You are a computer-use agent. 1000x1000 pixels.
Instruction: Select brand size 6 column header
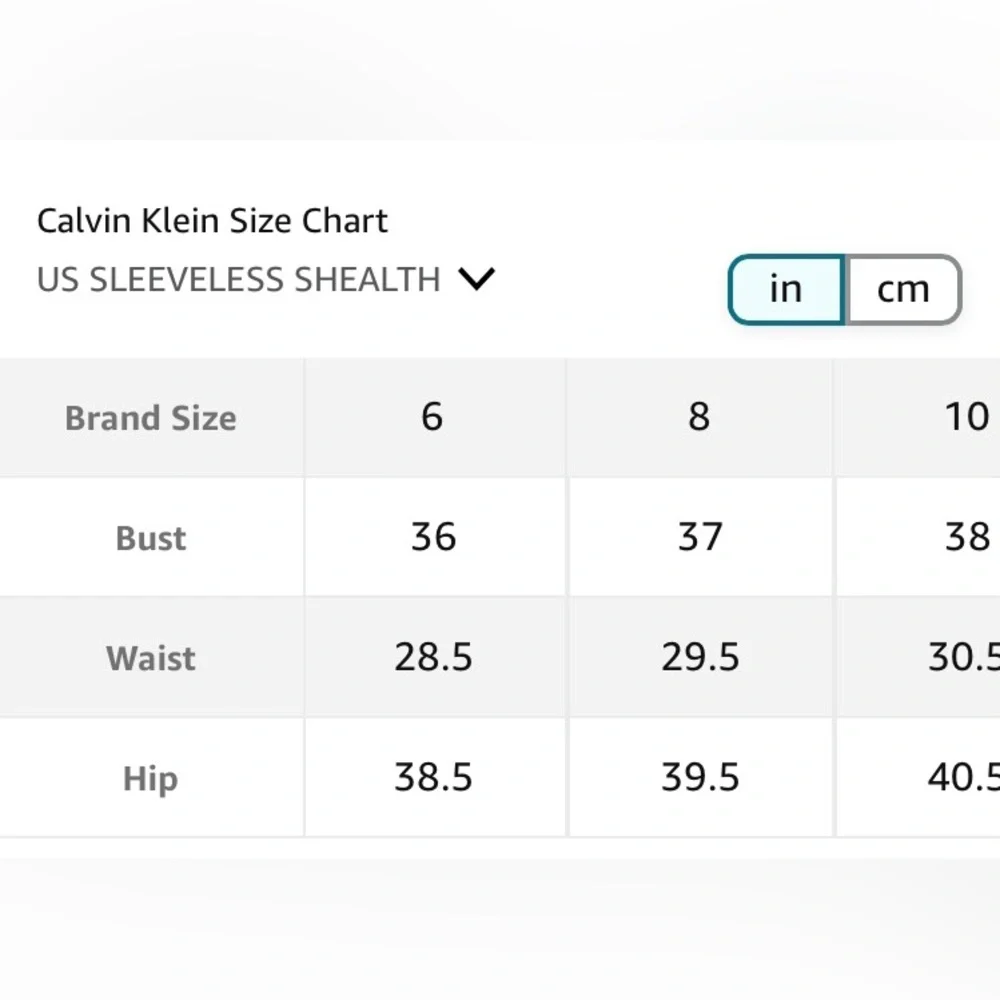432,417
